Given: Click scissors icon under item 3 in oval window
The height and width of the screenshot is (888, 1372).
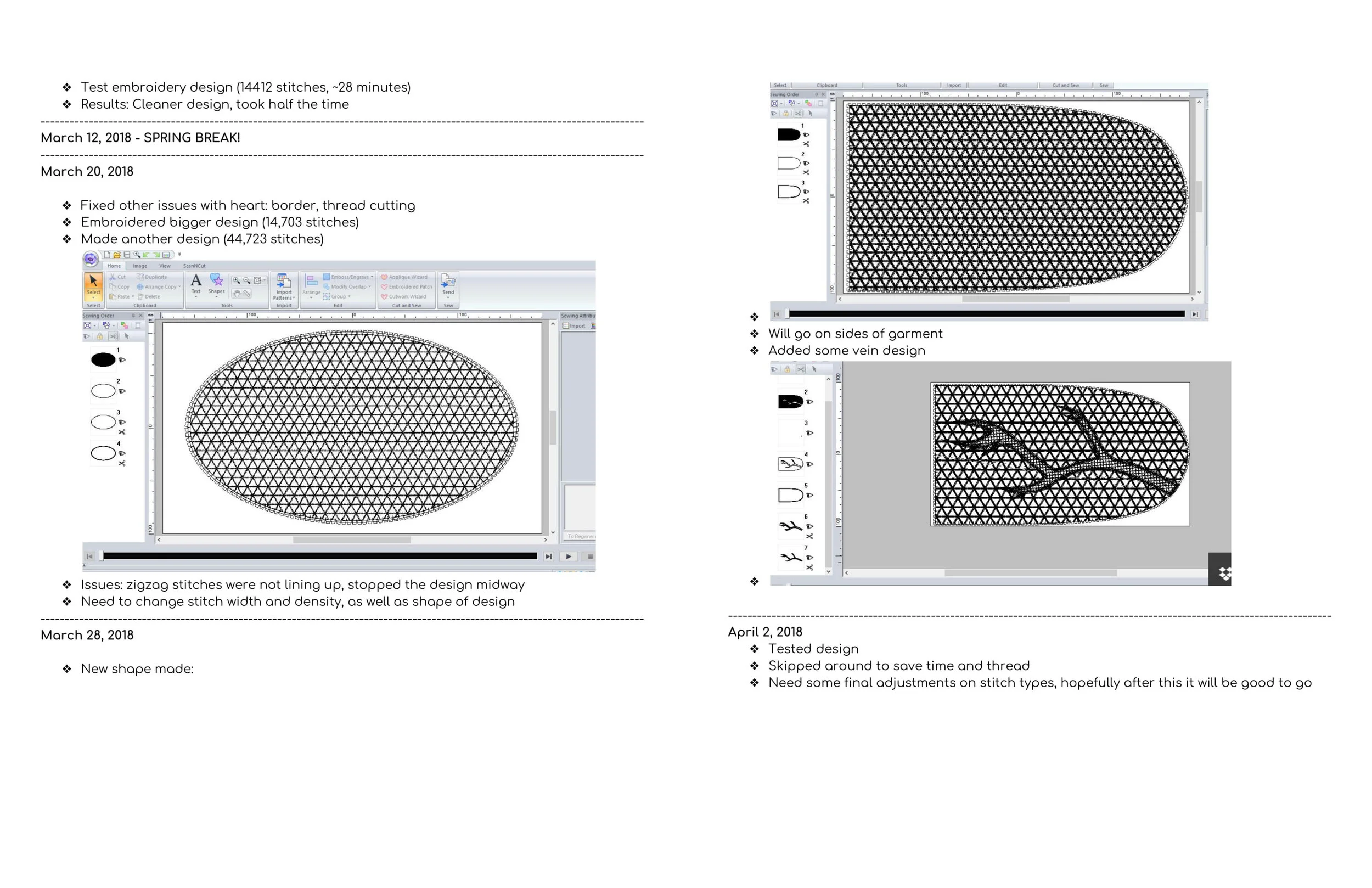Looking at the screenshot, I should (122, 432).
